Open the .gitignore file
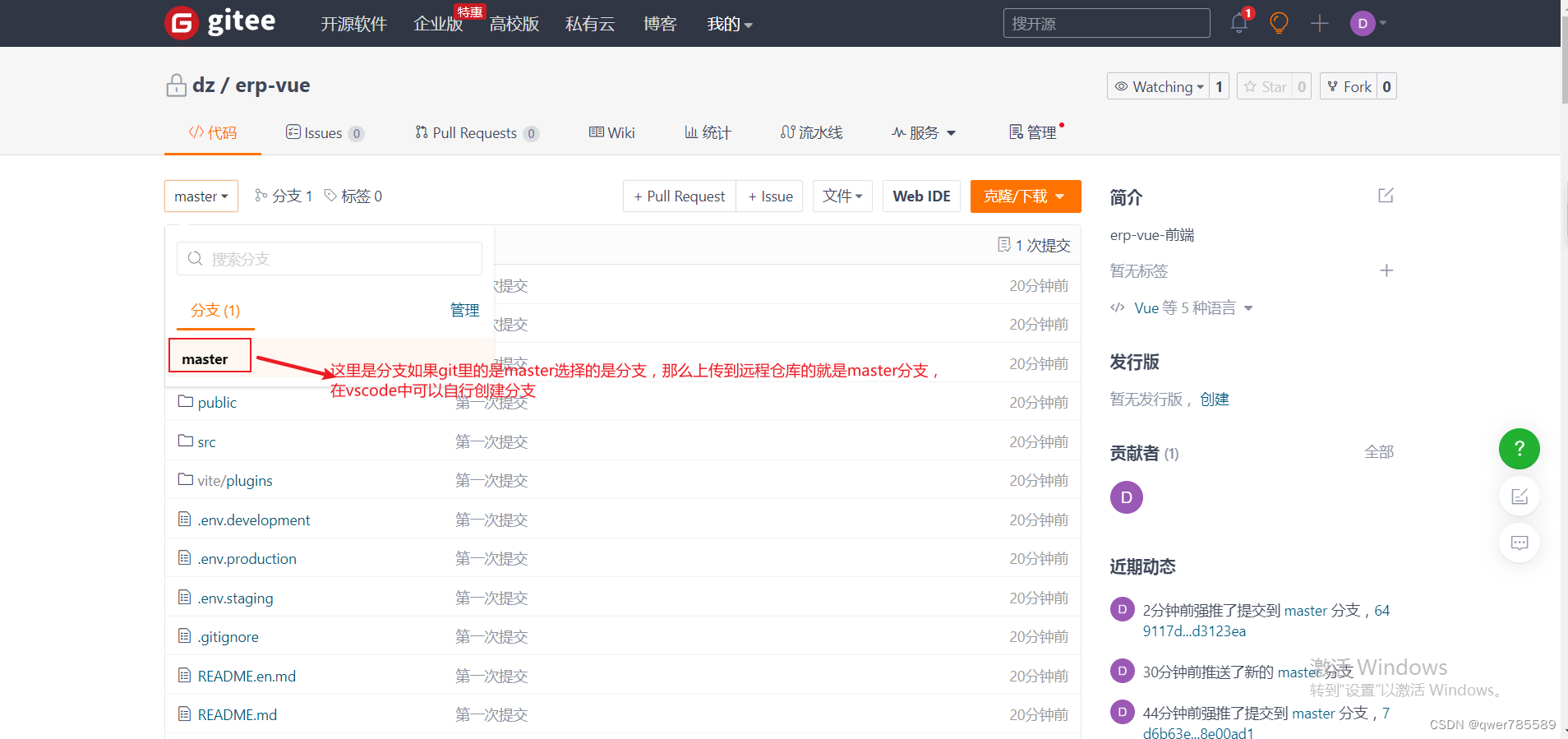This screenshot has height=739, width=1568. [228, 636]
